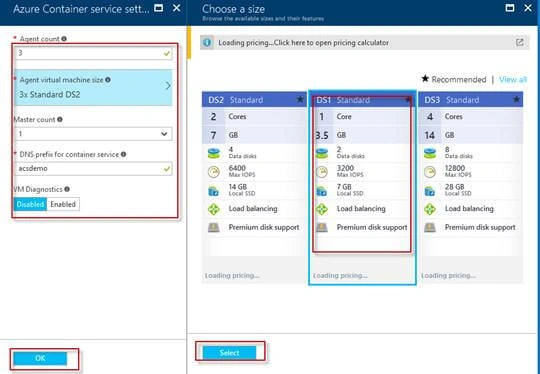Click the DS2 load balancing icon
The width and height of the screenshot is (540, 374).
click(x=214, y=209)
